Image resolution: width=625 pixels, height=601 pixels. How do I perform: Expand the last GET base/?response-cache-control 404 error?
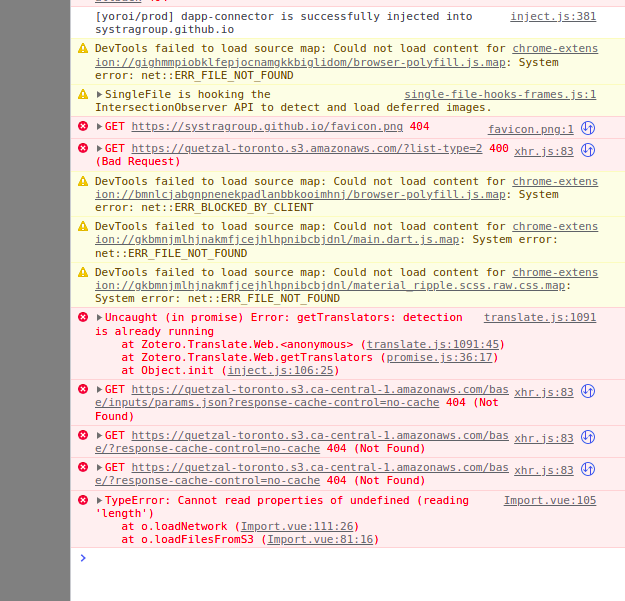point(99,467)
